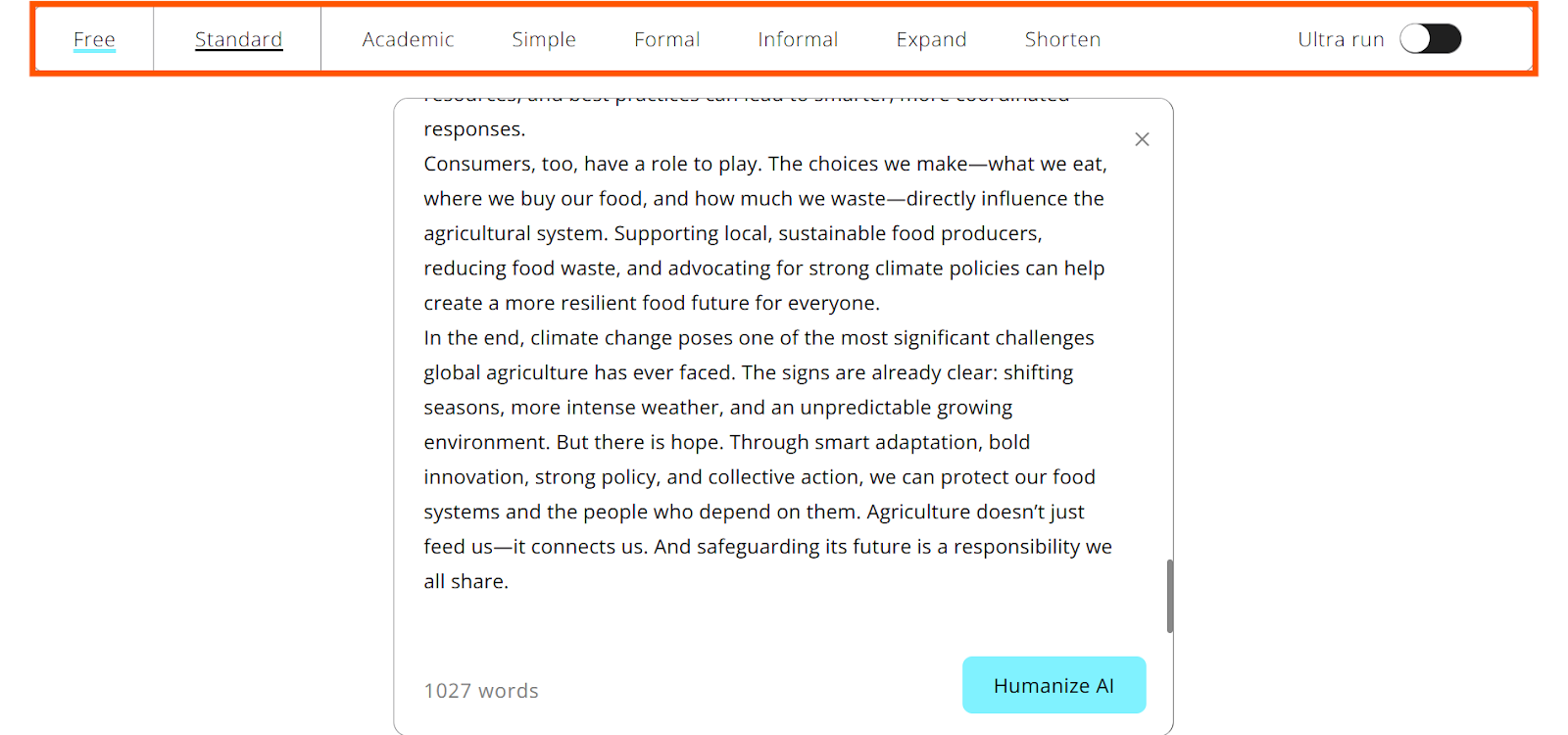Switch to Formal tone mode

pos(666,39)
